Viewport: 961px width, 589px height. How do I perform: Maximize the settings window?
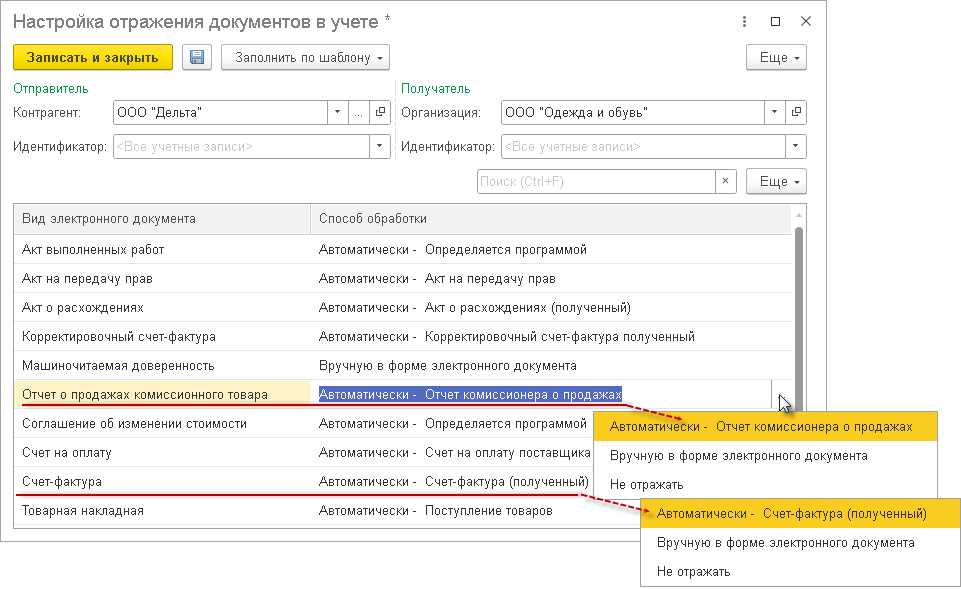(775, 21)
